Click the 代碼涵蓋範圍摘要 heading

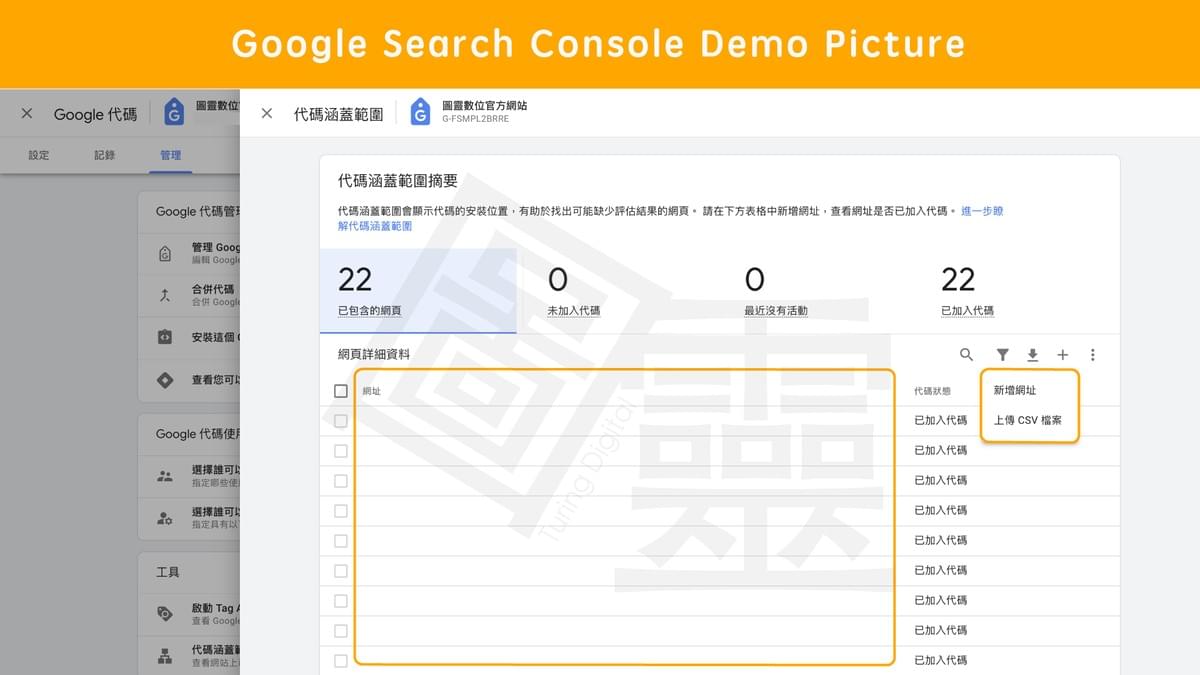[x=398, y=181]
